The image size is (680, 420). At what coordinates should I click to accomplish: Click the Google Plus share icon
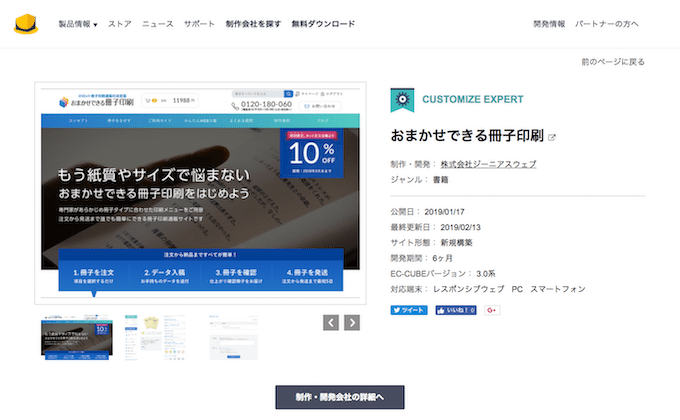[492, 310]
